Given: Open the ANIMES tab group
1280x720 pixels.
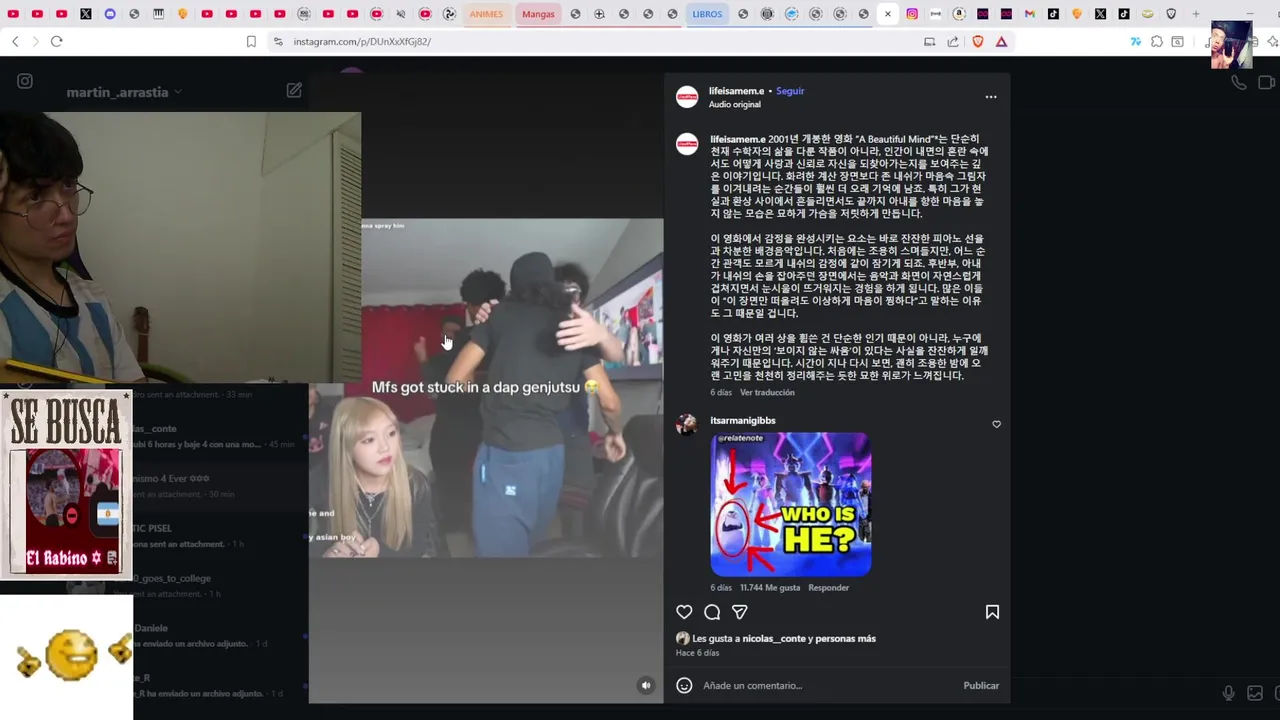Looking at the screenshot, I should pyautogui.click(x=486, y=14).
